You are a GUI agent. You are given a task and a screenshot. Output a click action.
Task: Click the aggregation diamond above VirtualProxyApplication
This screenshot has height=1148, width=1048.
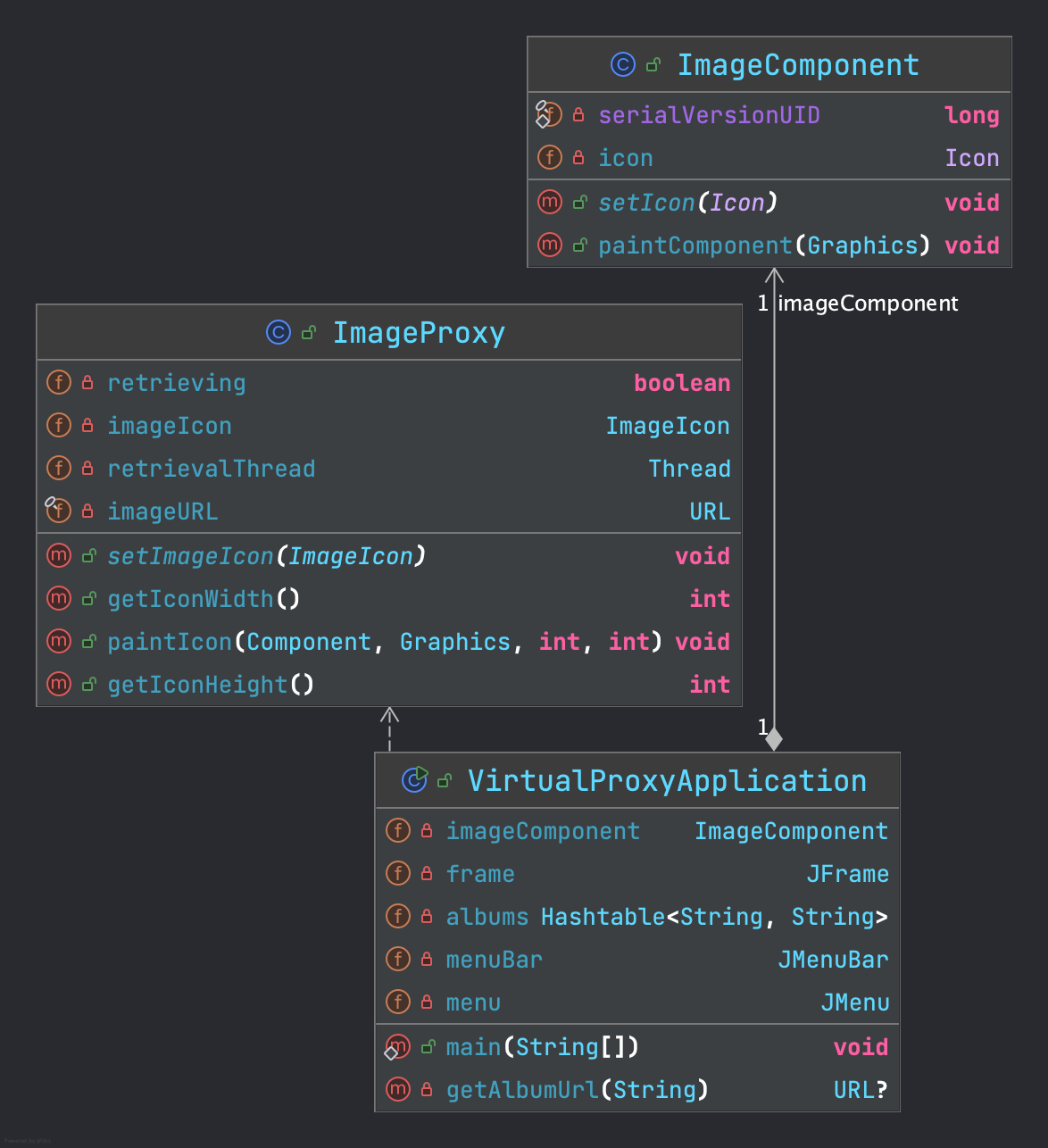pos(773,738)
